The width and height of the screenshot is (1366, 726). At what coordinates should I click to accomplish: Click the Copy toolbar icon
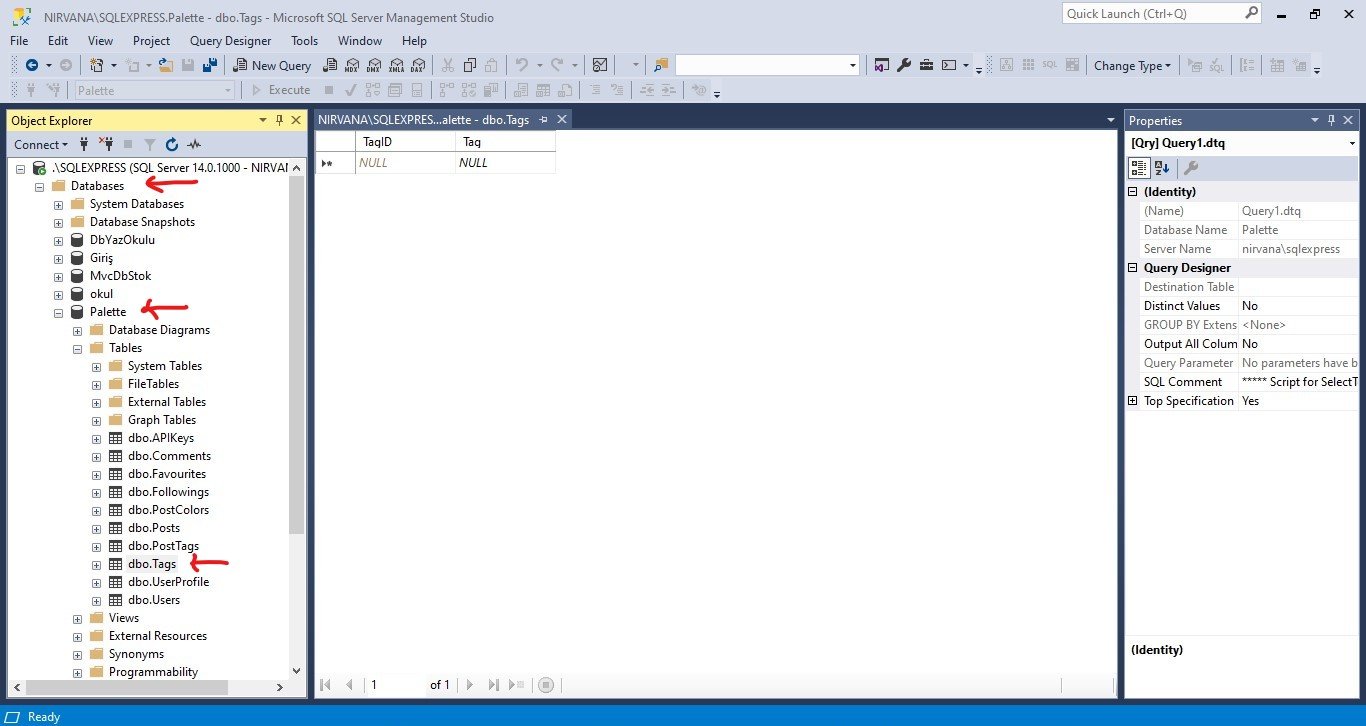[x=469, y=65]
